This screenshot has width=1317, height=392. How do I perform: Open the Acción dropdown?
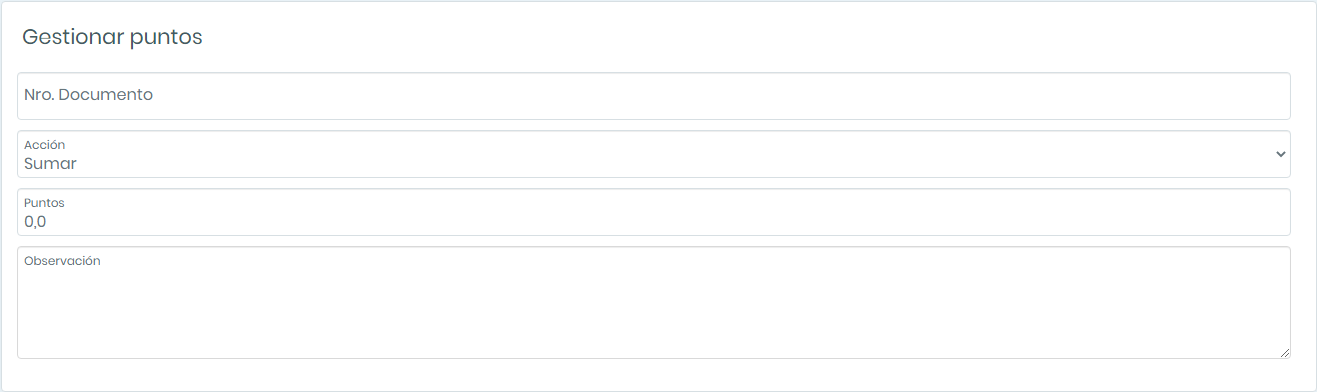pos(653,154)
